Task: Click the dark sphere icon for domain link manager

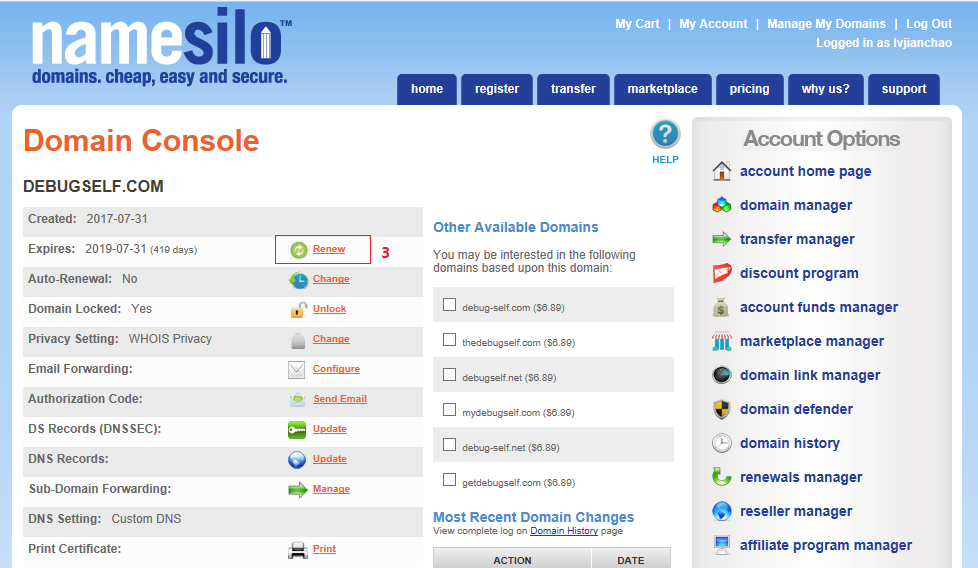Action: point(722,375)
